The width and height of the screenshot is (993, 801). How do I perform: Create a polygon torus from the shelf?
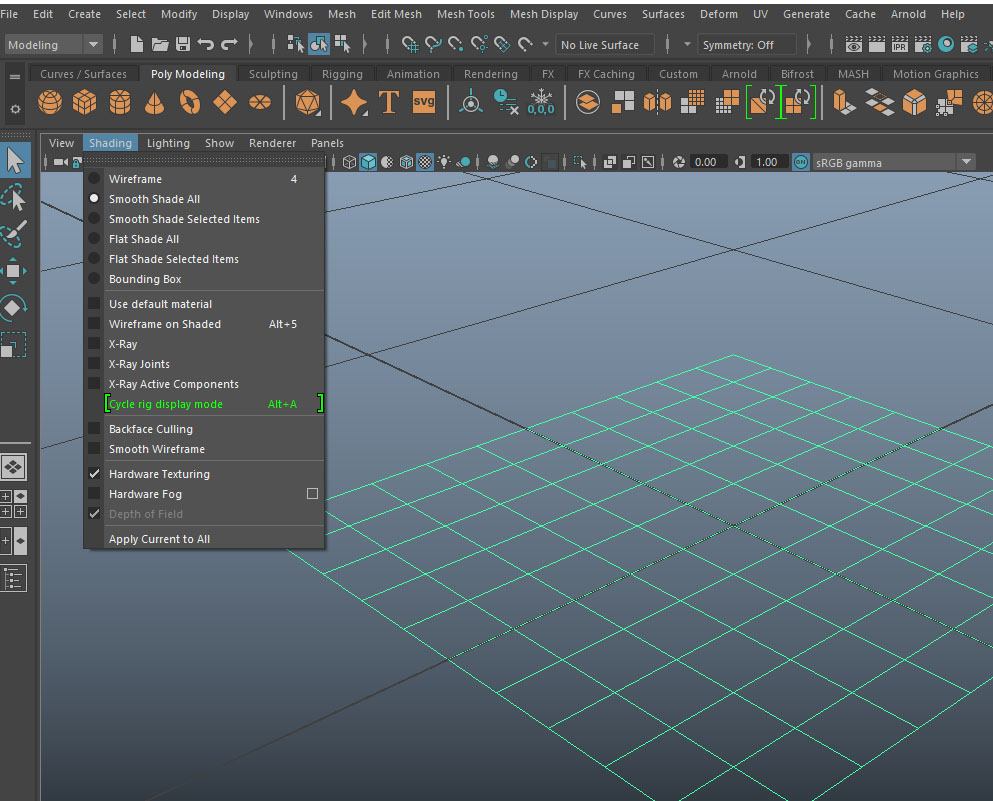(x=190, y=102)
